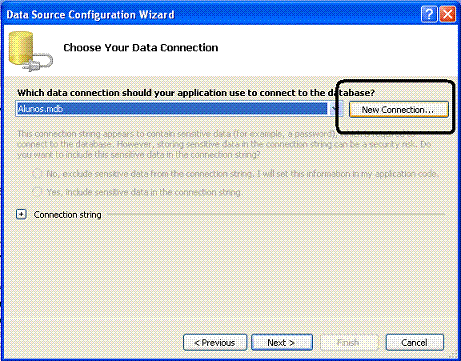
Task: Click the greyed-out Finish button
Action: pyautogui.click(x=349, y=342)
